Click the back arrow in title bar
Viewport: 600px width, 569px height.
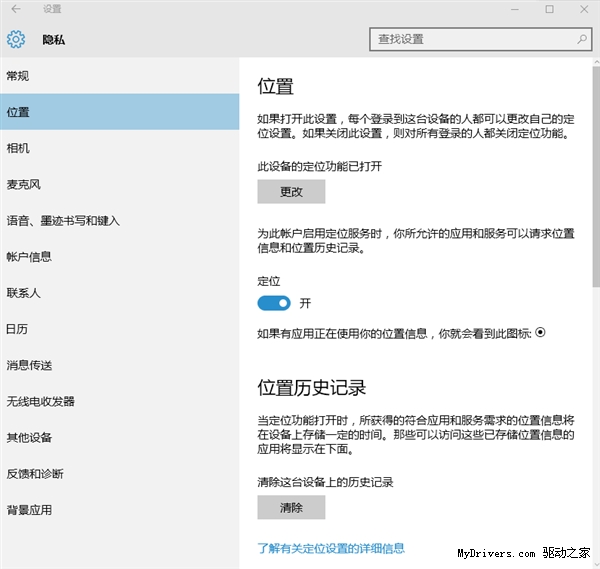pos(16,9)
